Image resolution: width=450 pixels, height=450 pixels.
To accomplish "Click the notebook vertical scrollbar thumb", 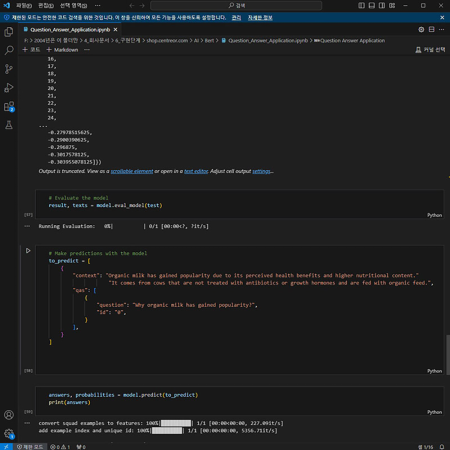I will [448, 355].
